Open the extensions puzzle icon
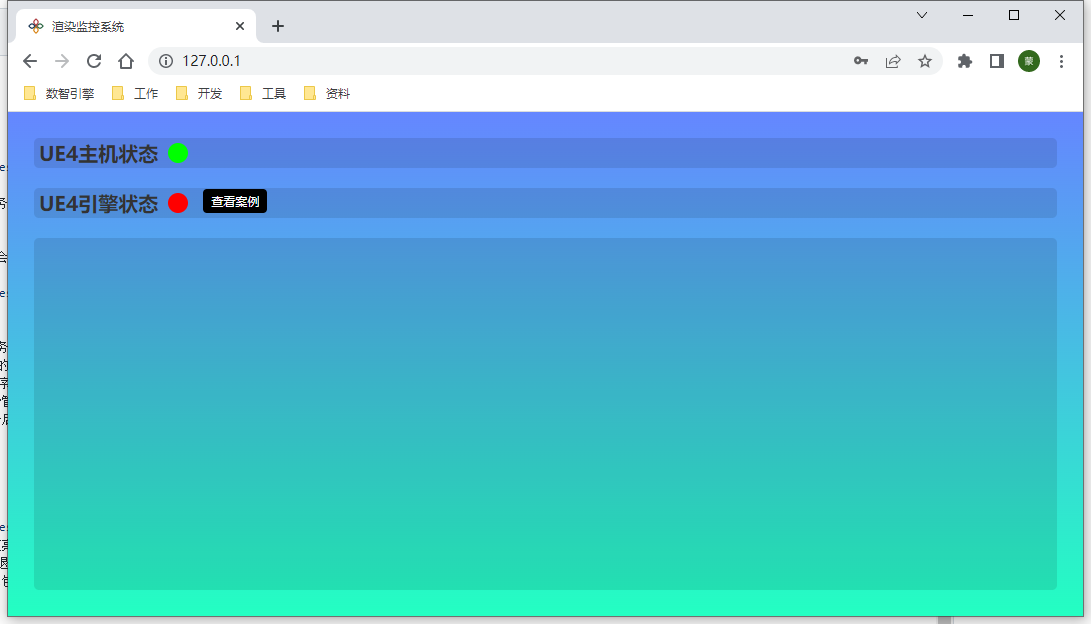 [964, 61]
